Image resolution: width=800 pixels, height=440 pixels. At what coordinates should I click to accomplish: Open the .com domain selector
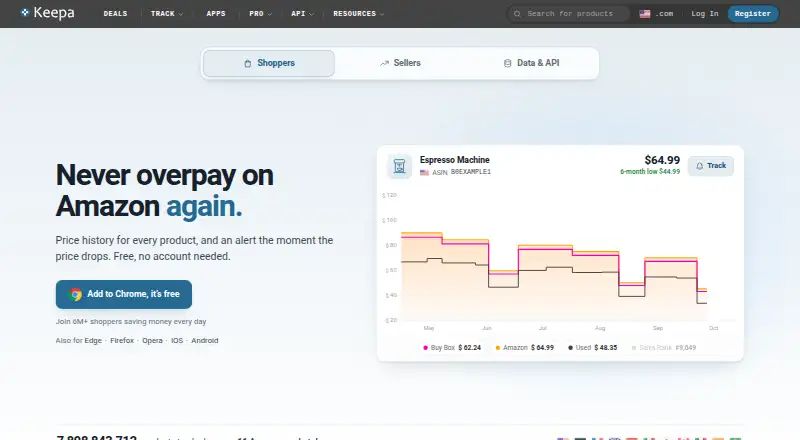pyautogui.click(x=657, y=14)
